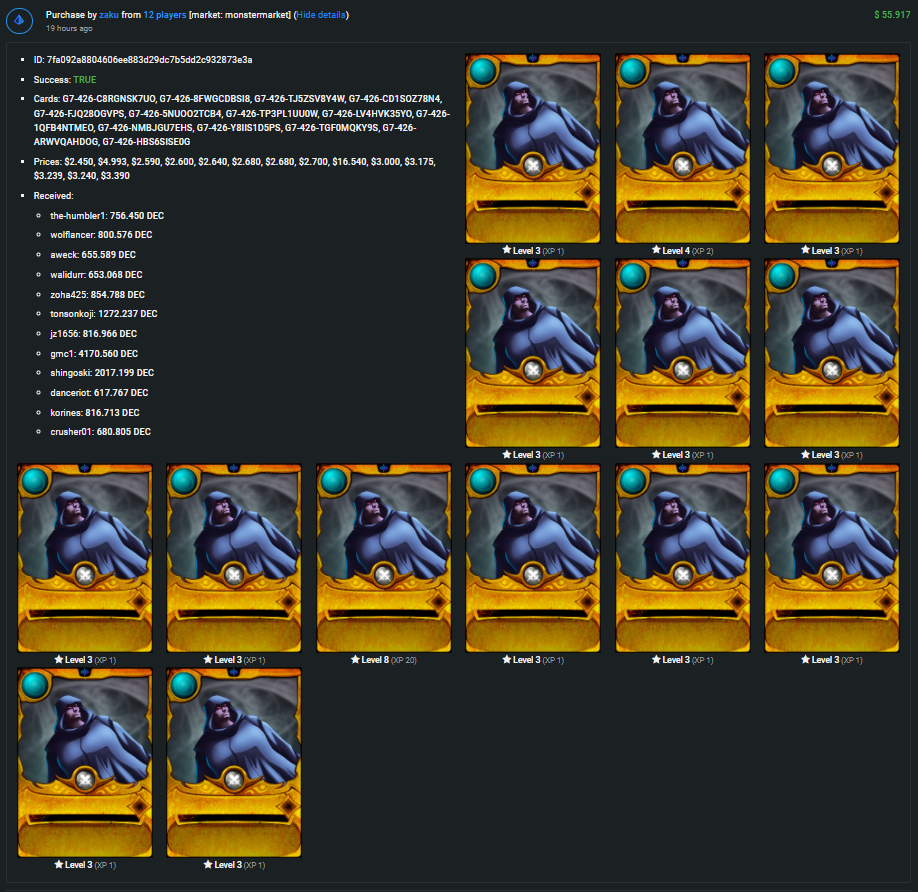This screenshot has height=892, width=918.
Task: Collapse the transaction with Hide details
Action: tap(321, 15)
